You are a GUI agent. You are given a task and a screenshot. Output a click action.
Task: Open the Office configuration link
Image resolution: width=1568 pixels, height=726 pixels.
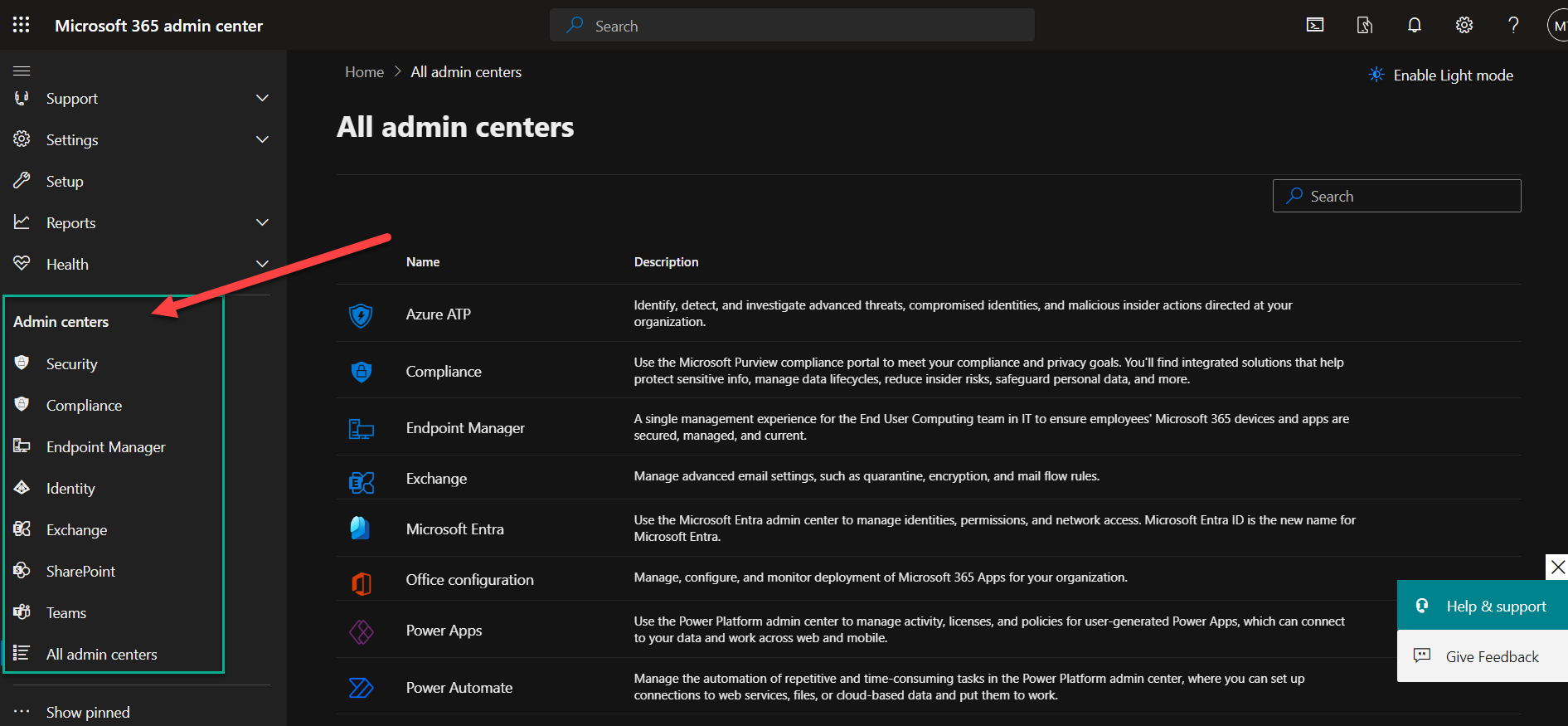tap(469, 580)
